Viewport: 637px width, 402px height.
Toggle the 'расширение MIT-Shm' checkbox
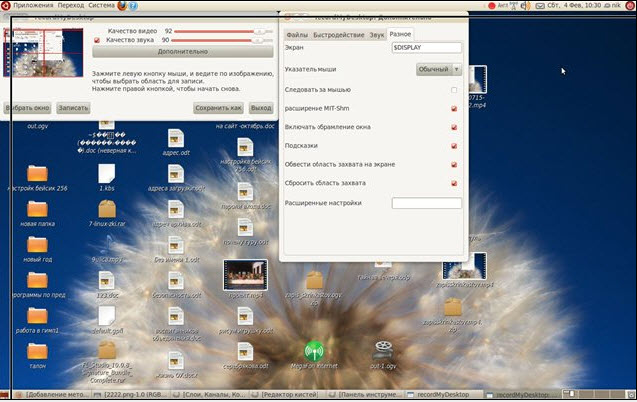(454, 109)
